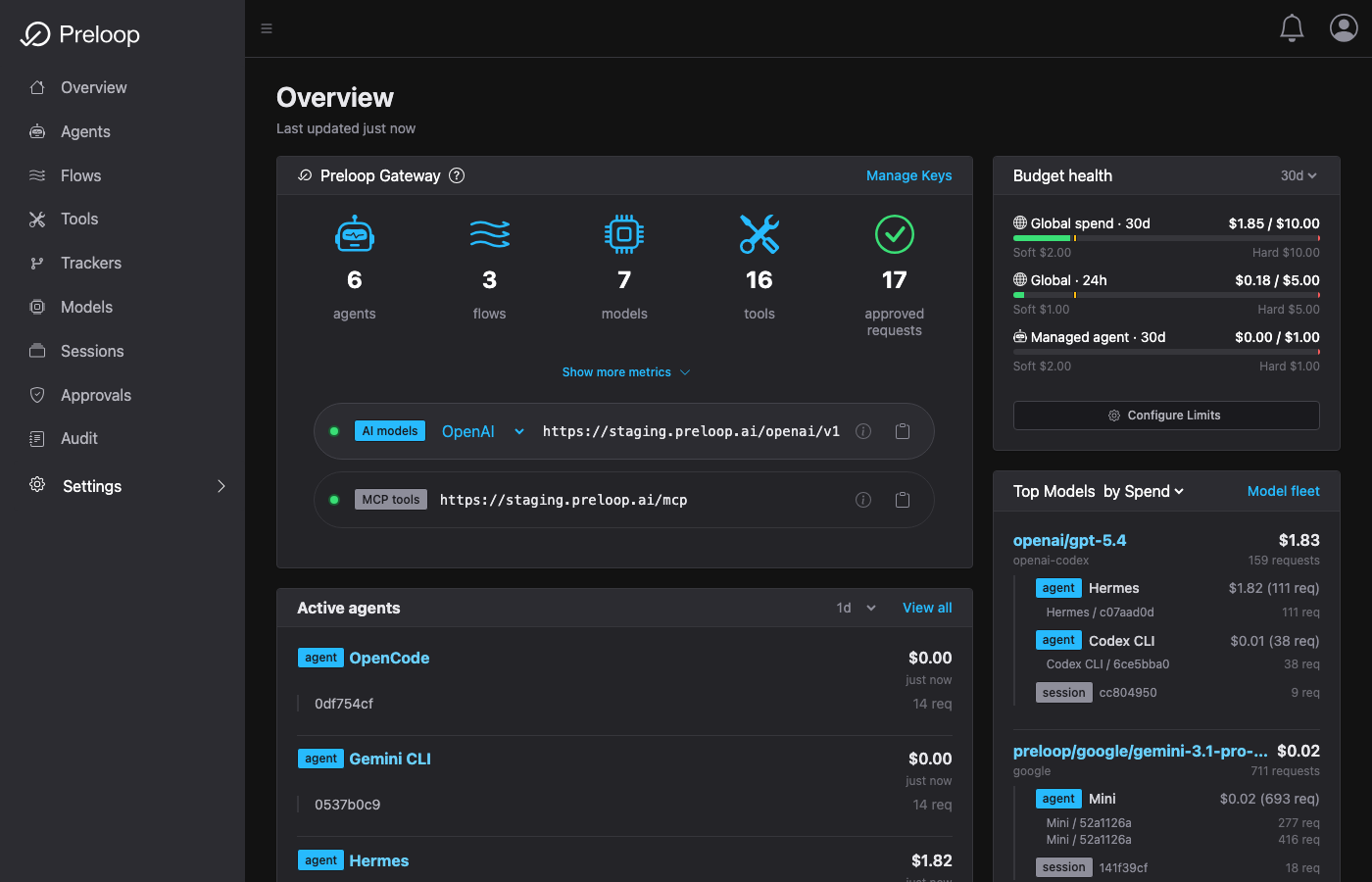
Task: Click the large flows waves icon
Action: click(x=490, y=234)
